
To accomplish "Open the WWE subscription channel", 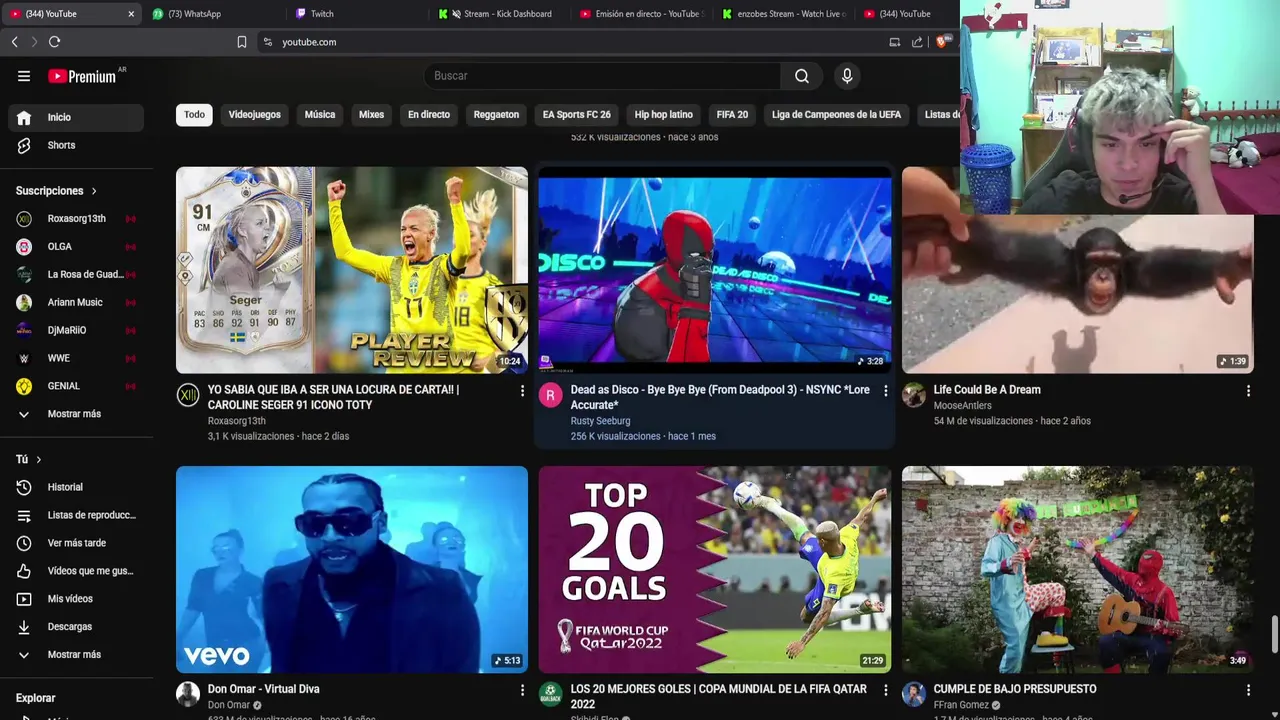I will (x=76, y=358).
